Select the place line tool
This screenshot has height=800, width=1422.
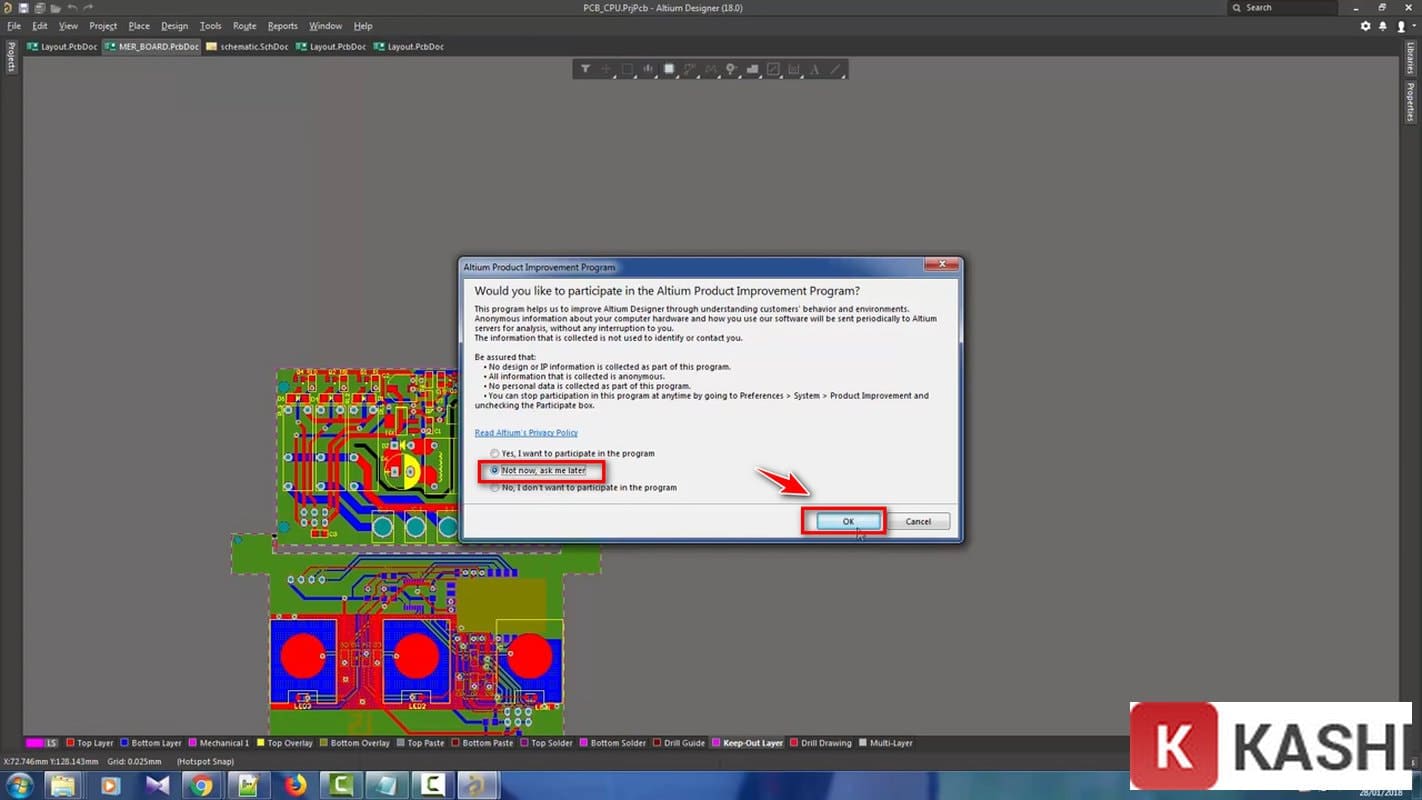tap(836, 69)
